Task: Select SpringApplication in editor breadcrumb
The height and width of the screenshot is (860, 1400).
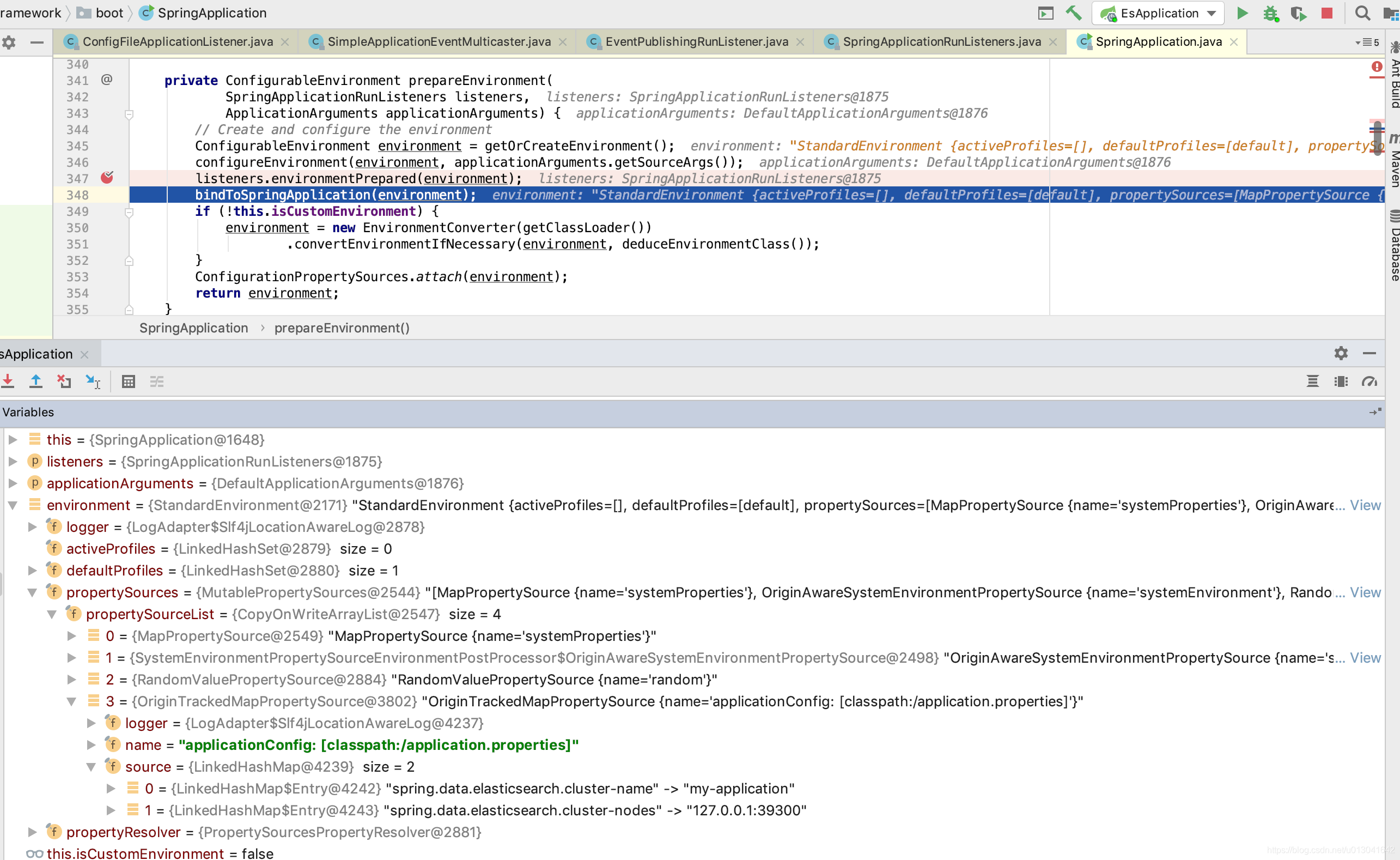Action: pyautogui.click(x=194, y=328)
